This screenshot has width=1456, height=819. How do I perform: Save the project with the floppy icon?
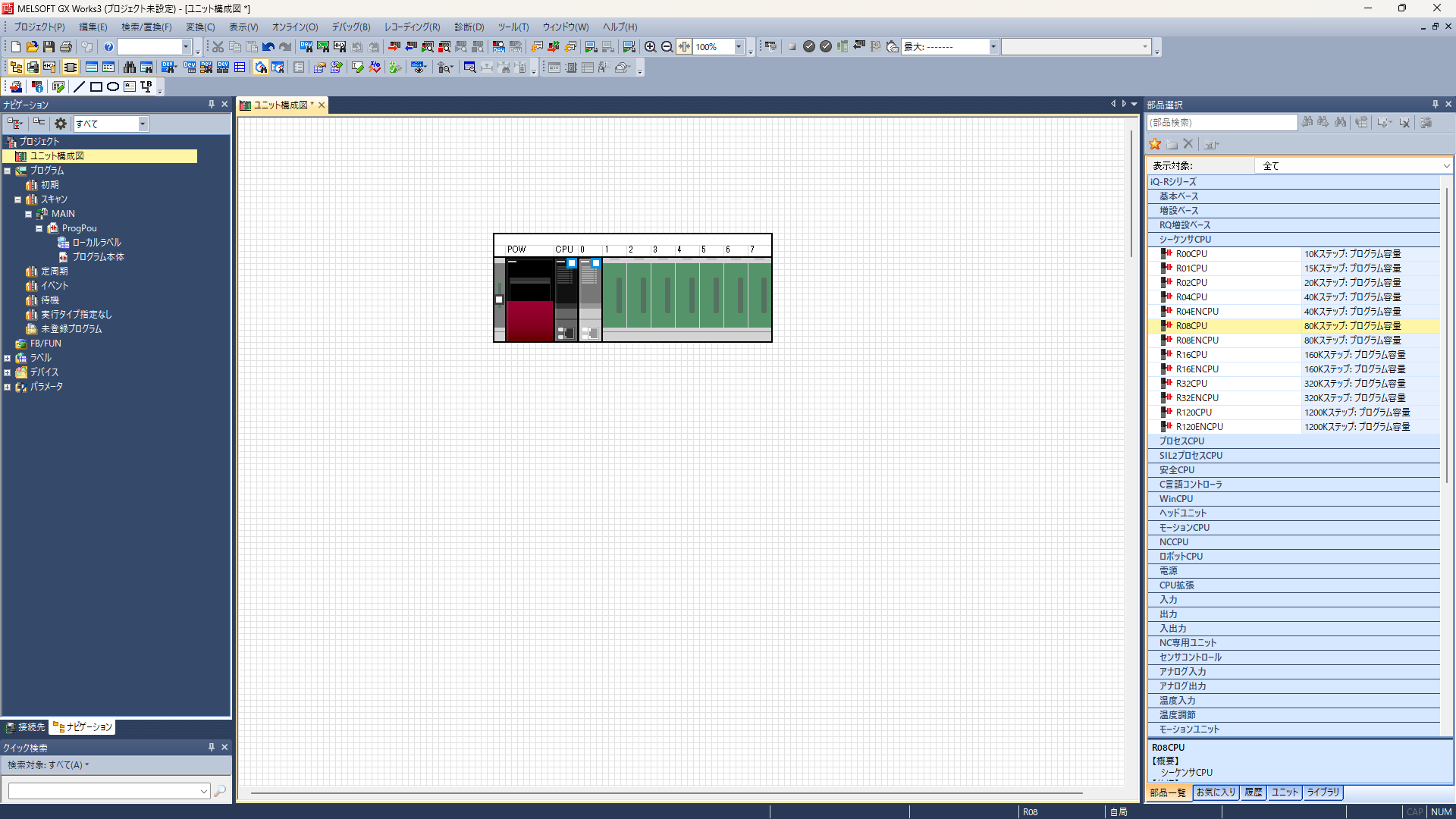click(x=49, y=47)
